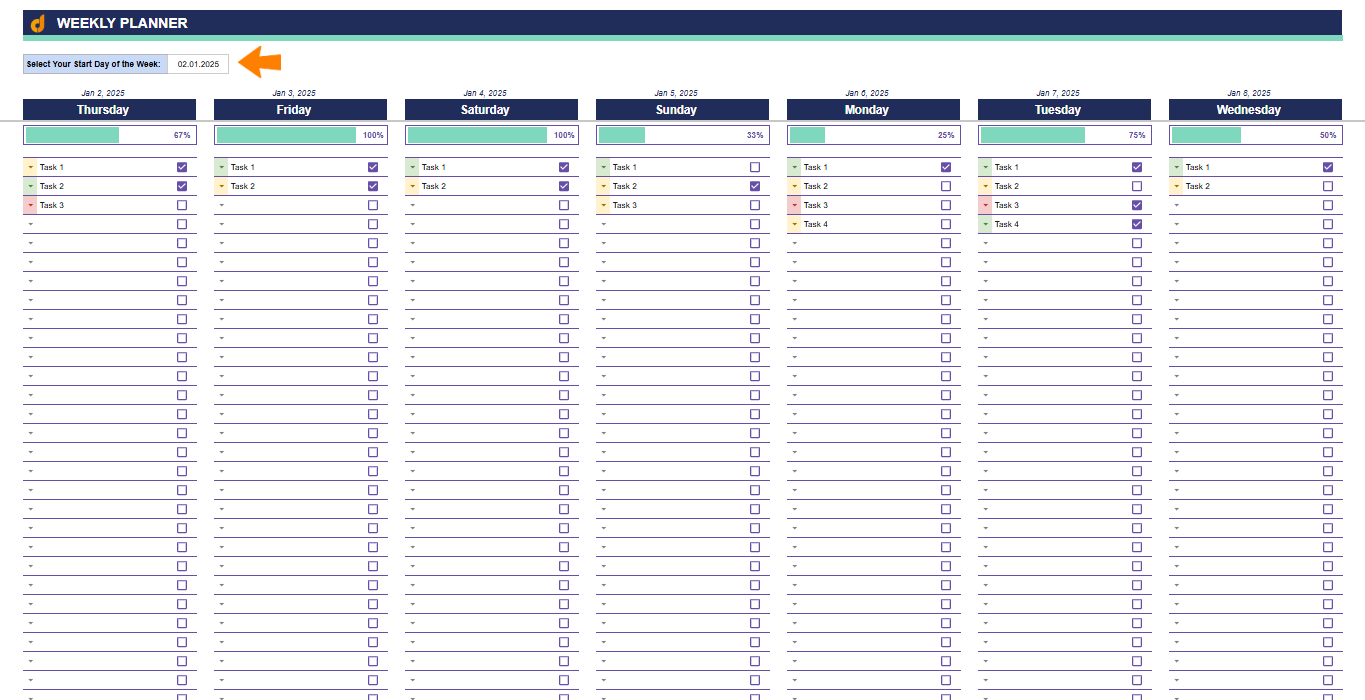Select the Friday column header
This screenshot has width=1365, height=700.
point(301,110)
